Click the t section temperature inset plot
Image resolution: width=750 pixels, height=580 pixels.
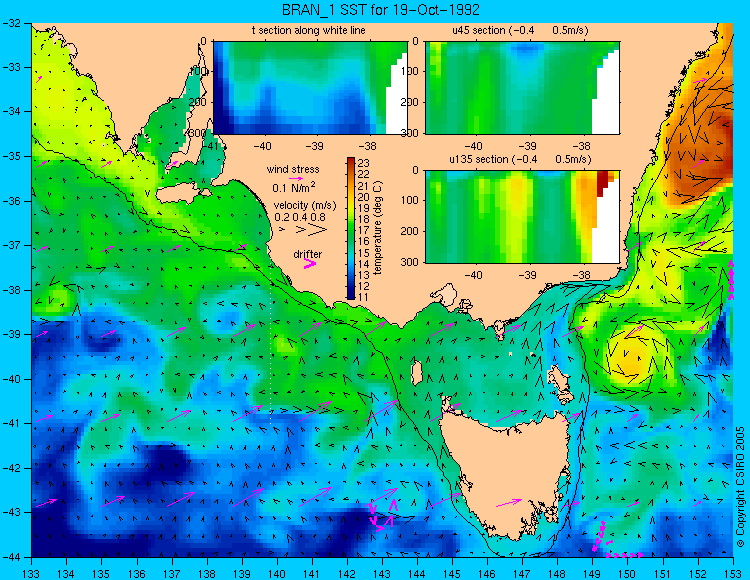point(310,88)
